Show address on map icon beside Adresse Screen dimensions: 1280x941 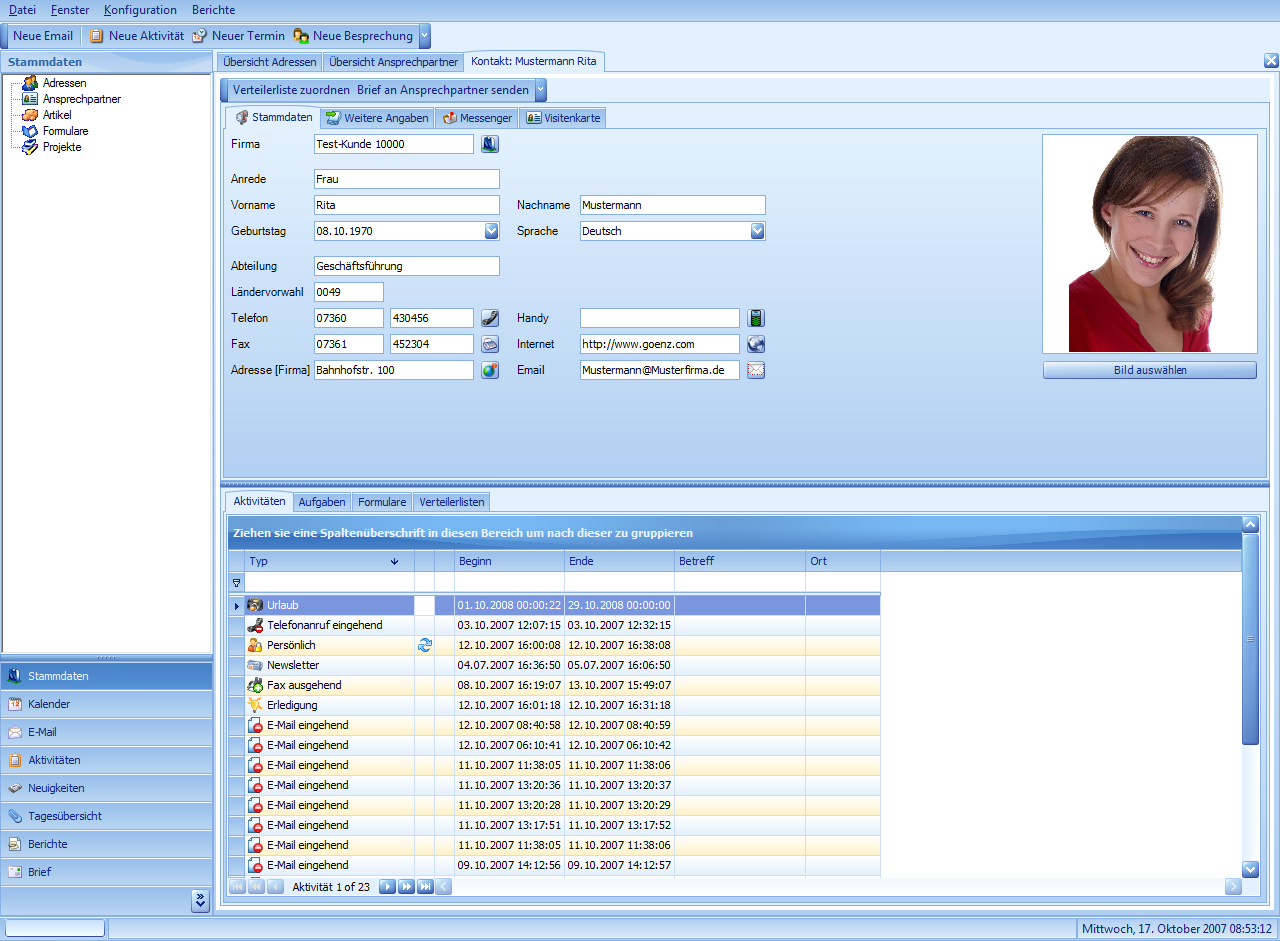click(x=490, y=370)
